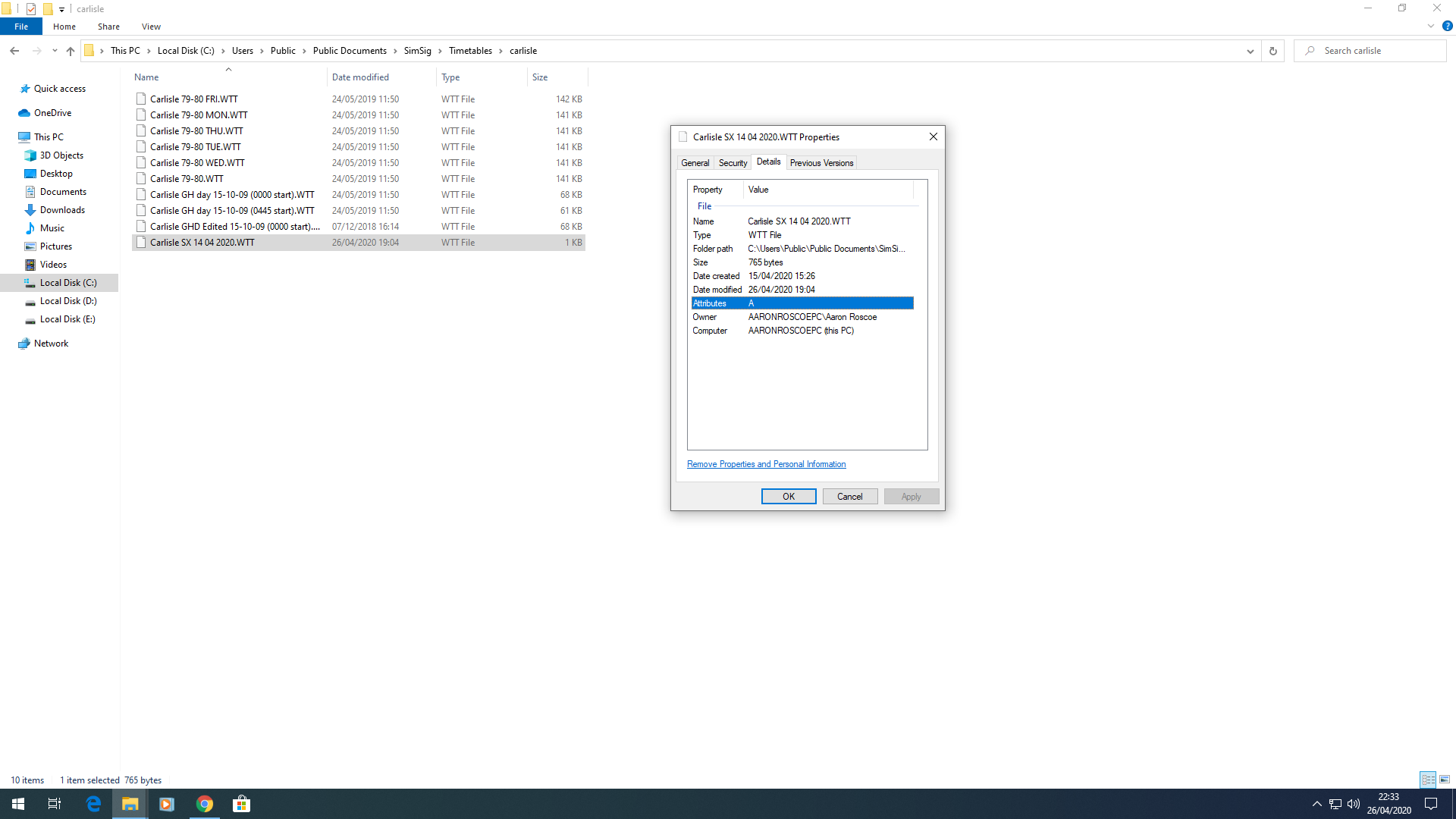
Task: Open Videos folder in sidebar
Action: pos(53,265)
